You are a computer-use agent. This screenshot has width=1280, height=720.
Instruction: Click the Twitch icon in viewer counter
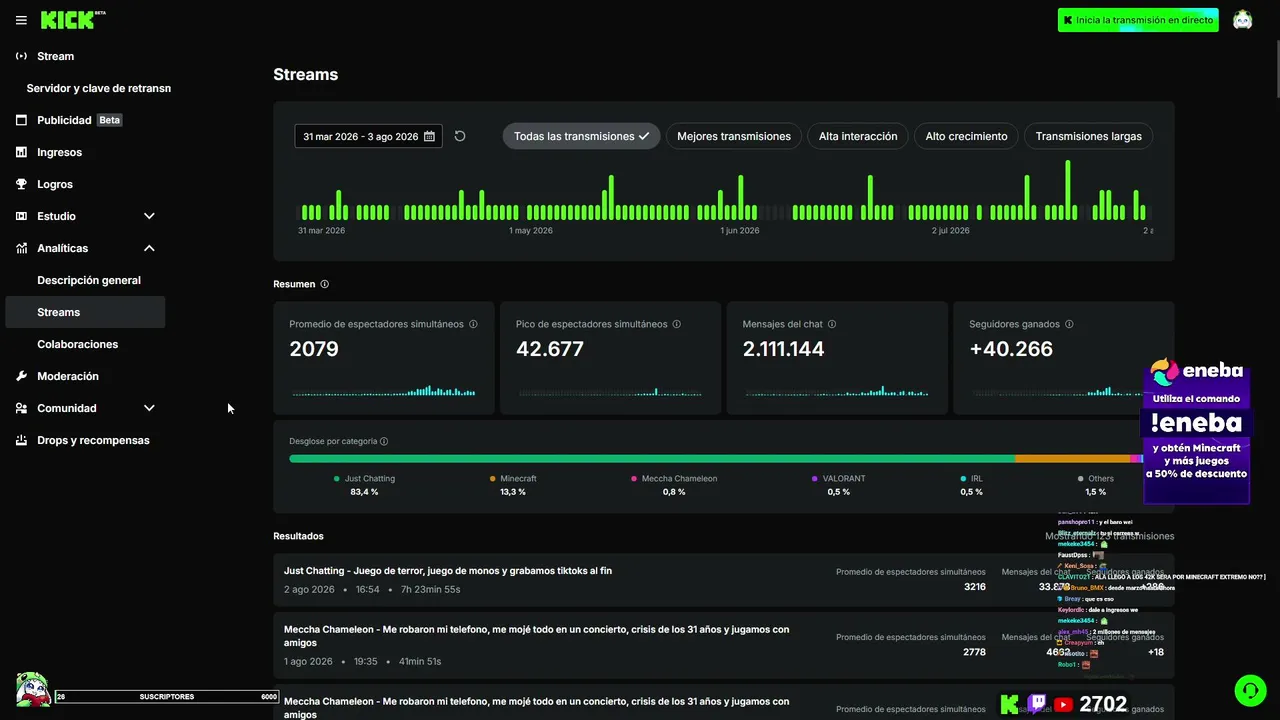pos(1037,705)
